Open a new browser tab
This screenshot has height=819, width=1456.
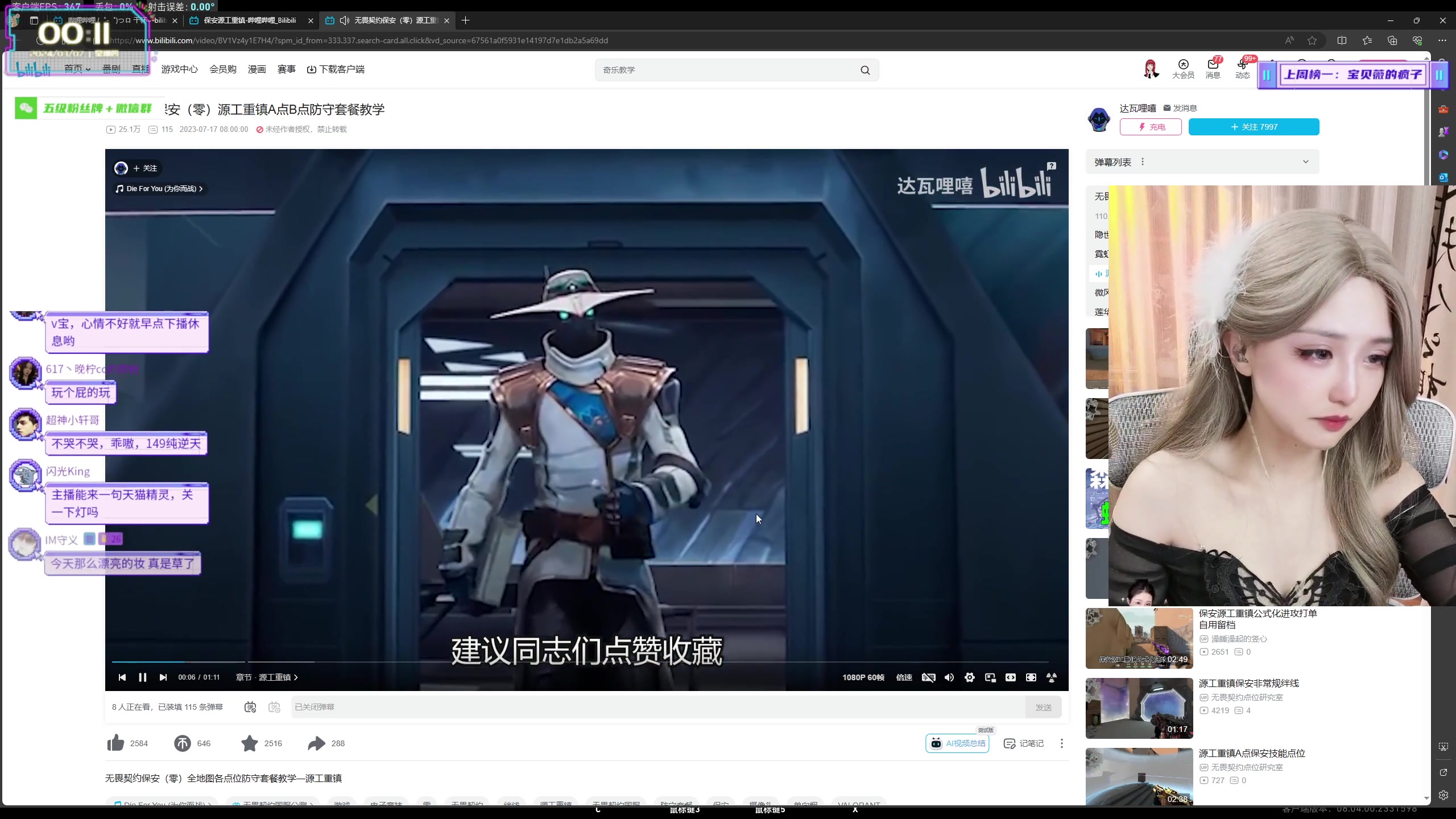[x=466, y=20]
